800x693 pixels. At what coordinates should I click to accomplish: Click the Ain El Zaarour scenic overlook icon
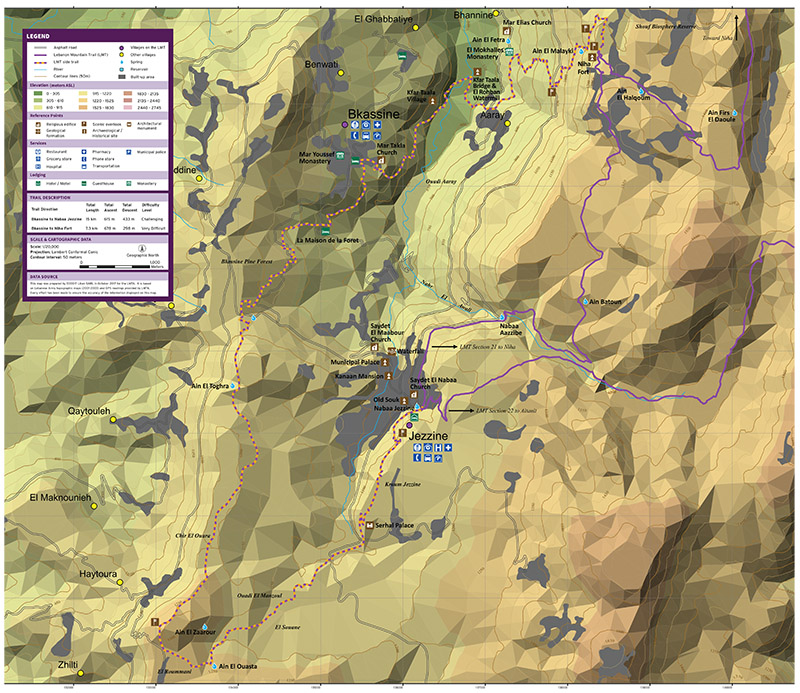pyautogui.click(x=155, y=621)
